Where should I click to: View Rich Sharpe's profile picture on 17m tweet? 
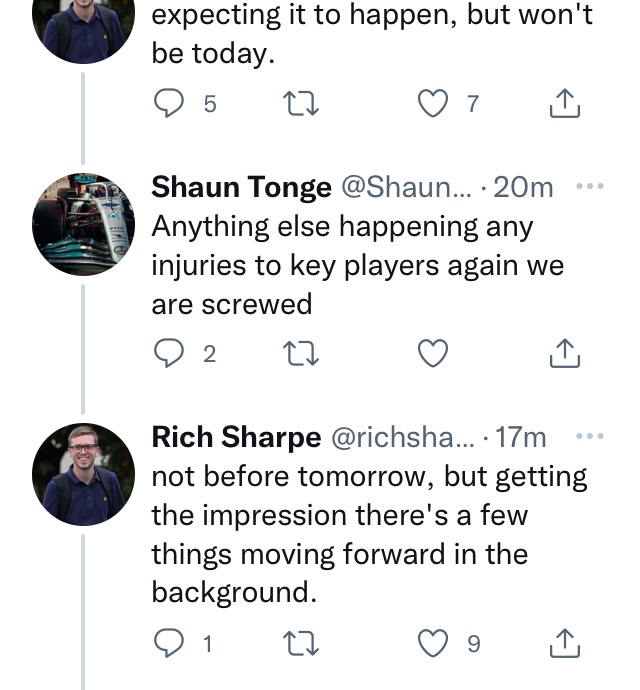coord(83,475)
